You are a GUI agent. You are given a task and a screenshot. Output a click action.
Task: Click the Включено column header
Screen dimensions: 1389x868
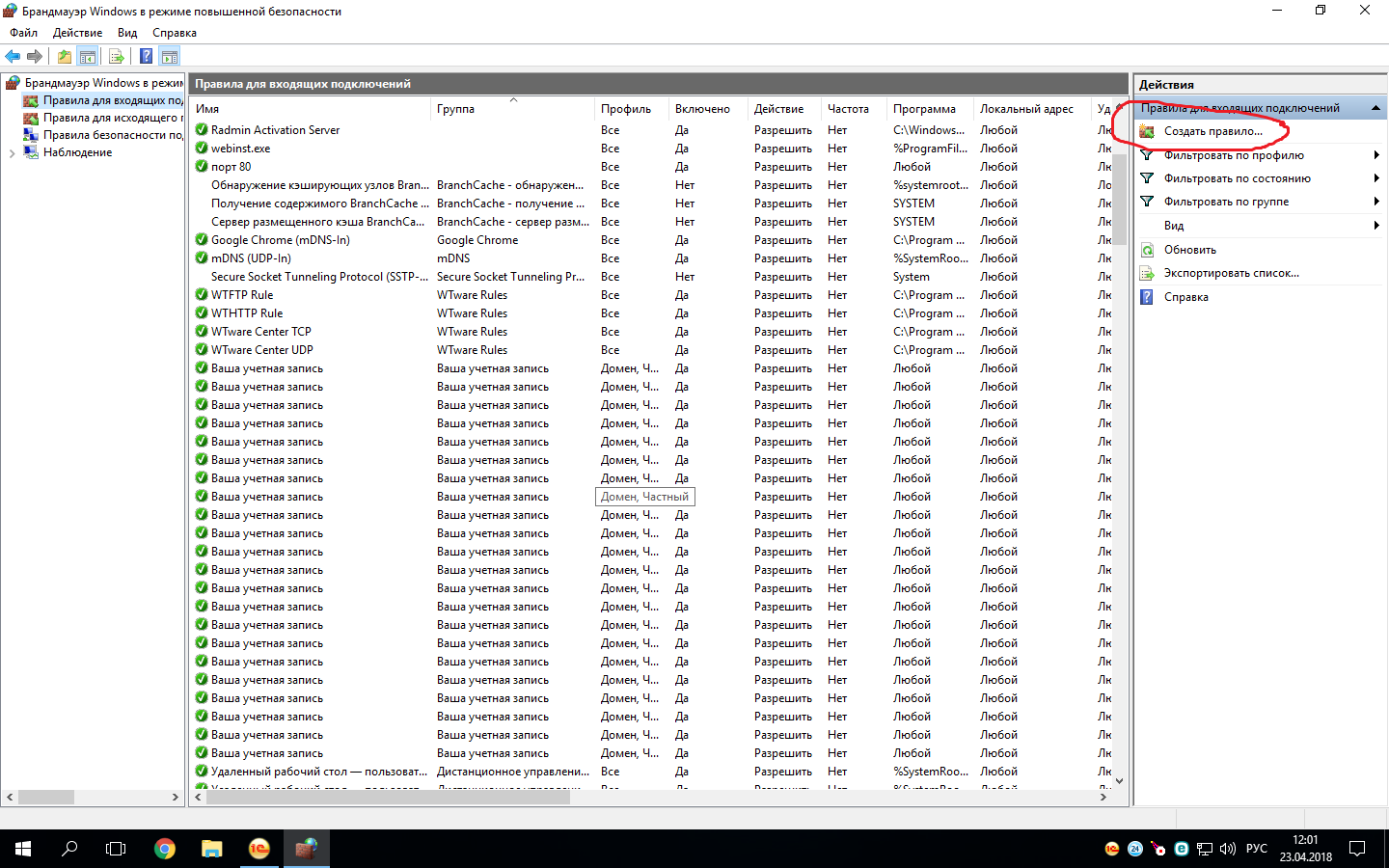tap(708, 109)
